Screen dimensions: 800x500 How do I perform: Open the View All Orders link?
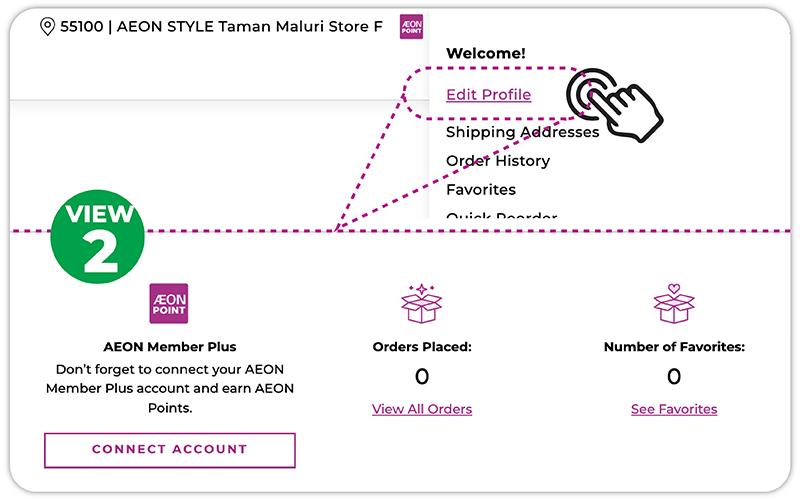[x=422, y=409]
